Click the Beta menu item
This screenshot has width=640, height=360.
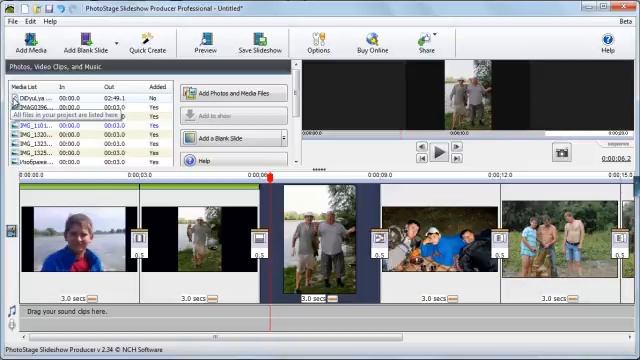point(625,21)
